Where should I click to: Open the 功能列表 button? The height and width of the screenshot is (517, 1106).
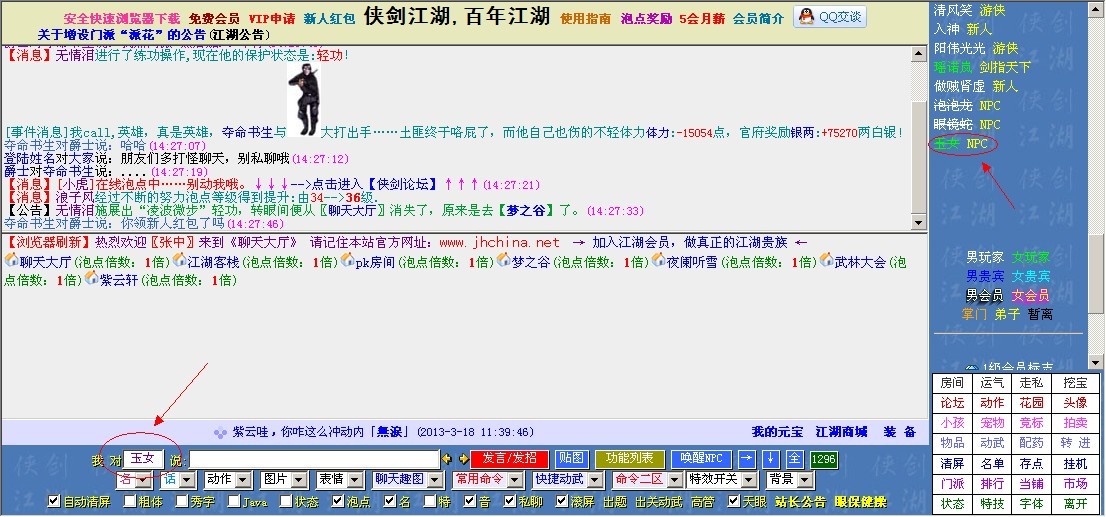(630, 458)
